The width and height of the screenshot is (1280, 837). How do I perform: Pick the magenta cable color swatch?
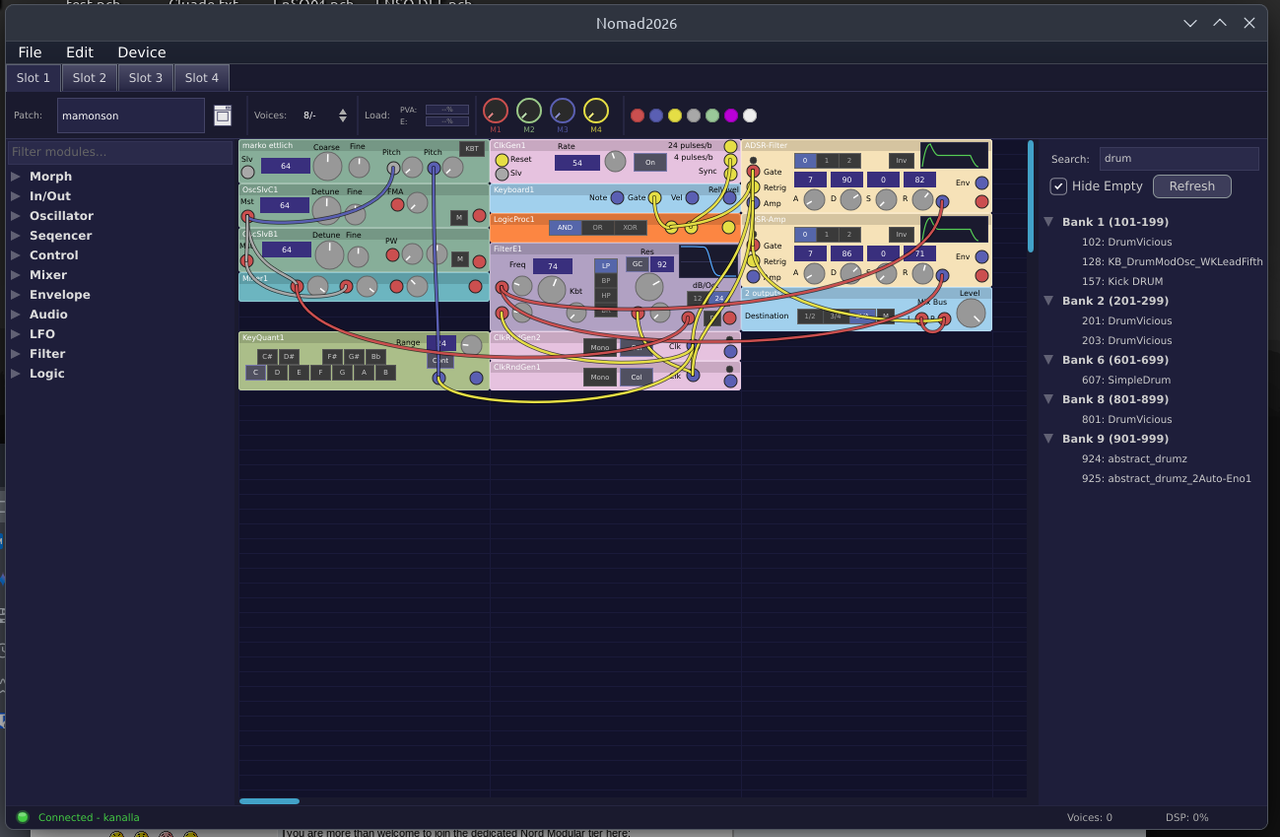click(x=731, y=116)
